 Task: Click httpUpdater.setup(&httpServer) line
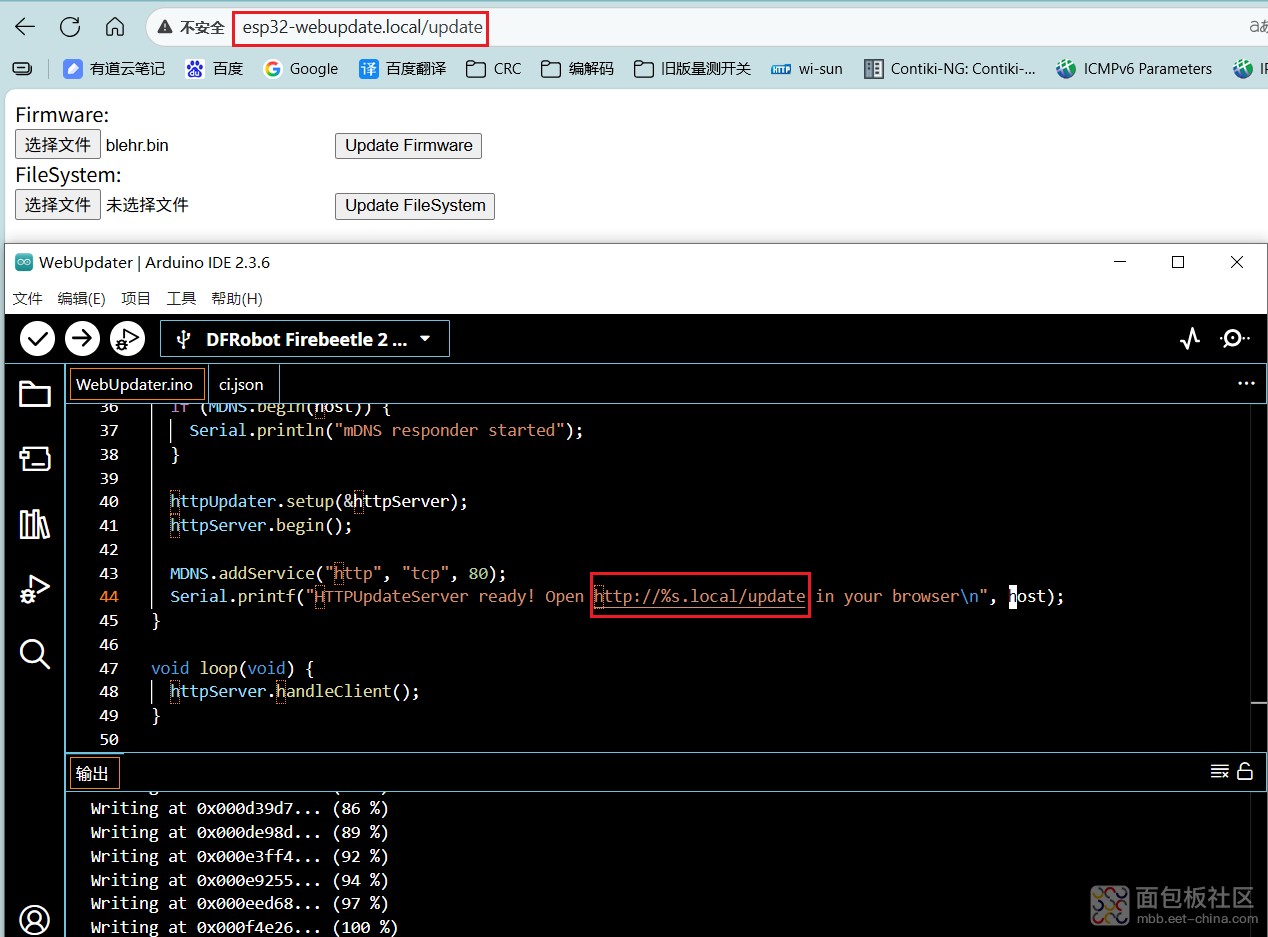pyautogui.click(x=318, y=502)
